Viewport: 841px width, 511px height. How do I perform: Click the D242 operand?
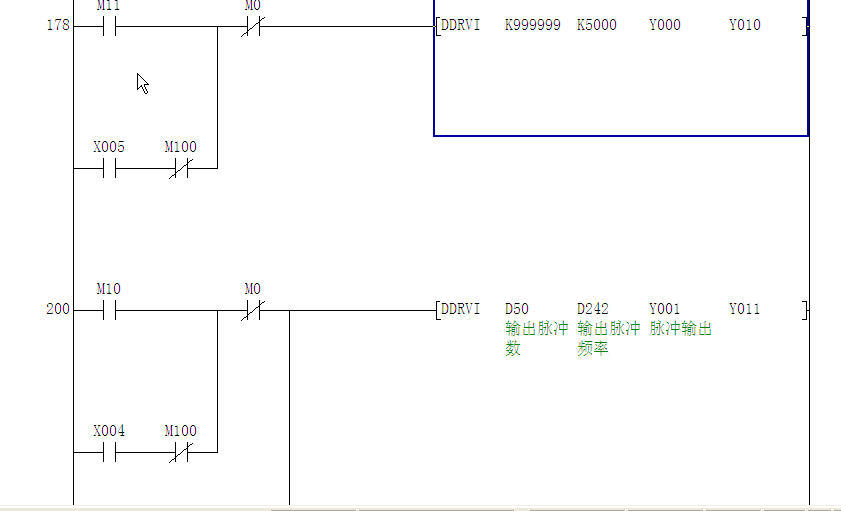coord(592,310)
